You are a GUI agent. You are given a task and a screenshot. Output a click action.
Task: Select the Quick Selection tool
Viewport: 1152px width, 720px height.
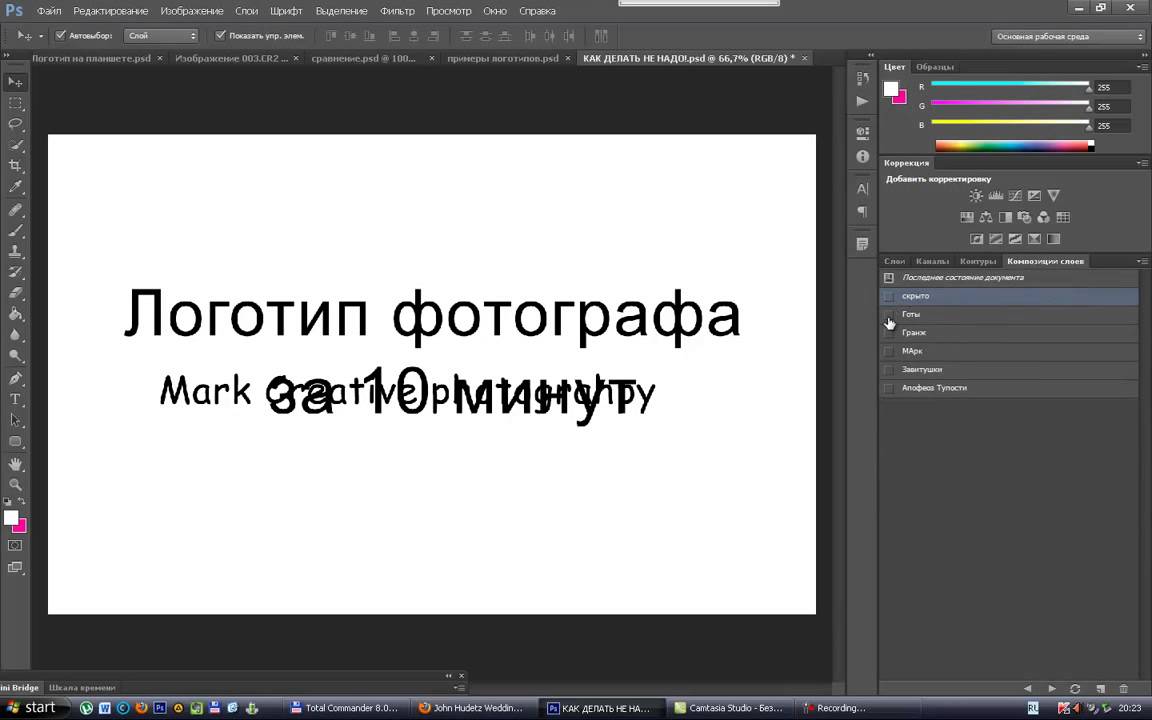(15, 145)
